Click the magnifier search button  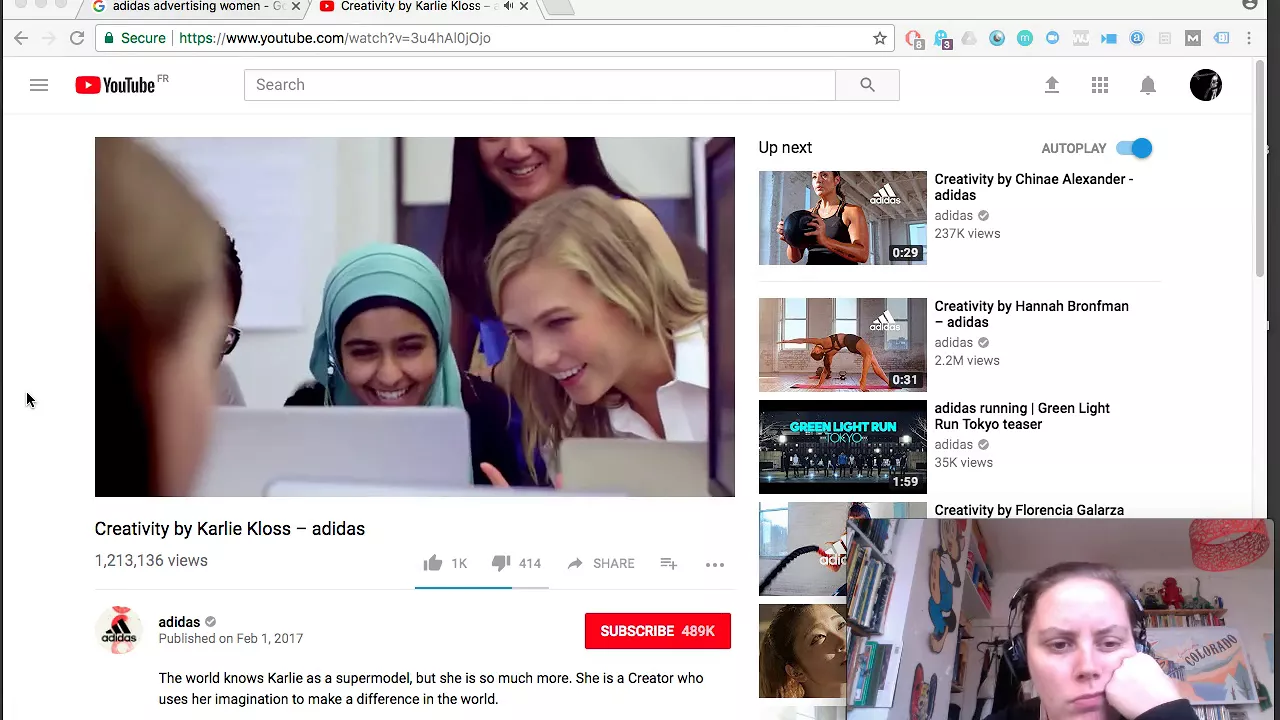(x=867, y=85)
